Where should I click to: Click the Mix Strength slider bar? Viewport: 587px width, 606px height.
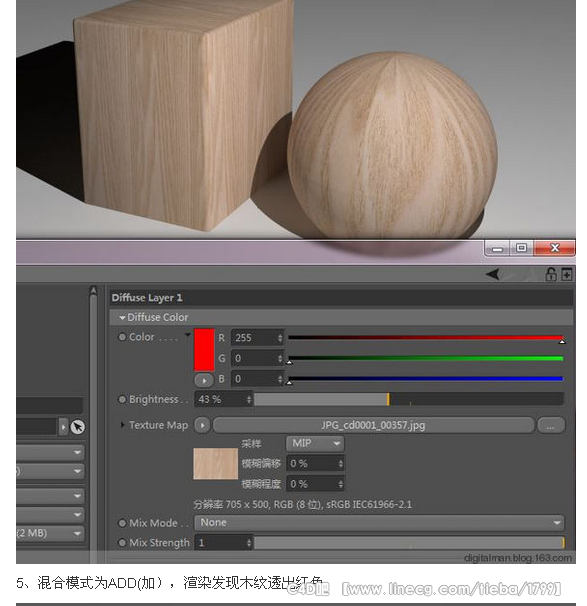[409, 543]
